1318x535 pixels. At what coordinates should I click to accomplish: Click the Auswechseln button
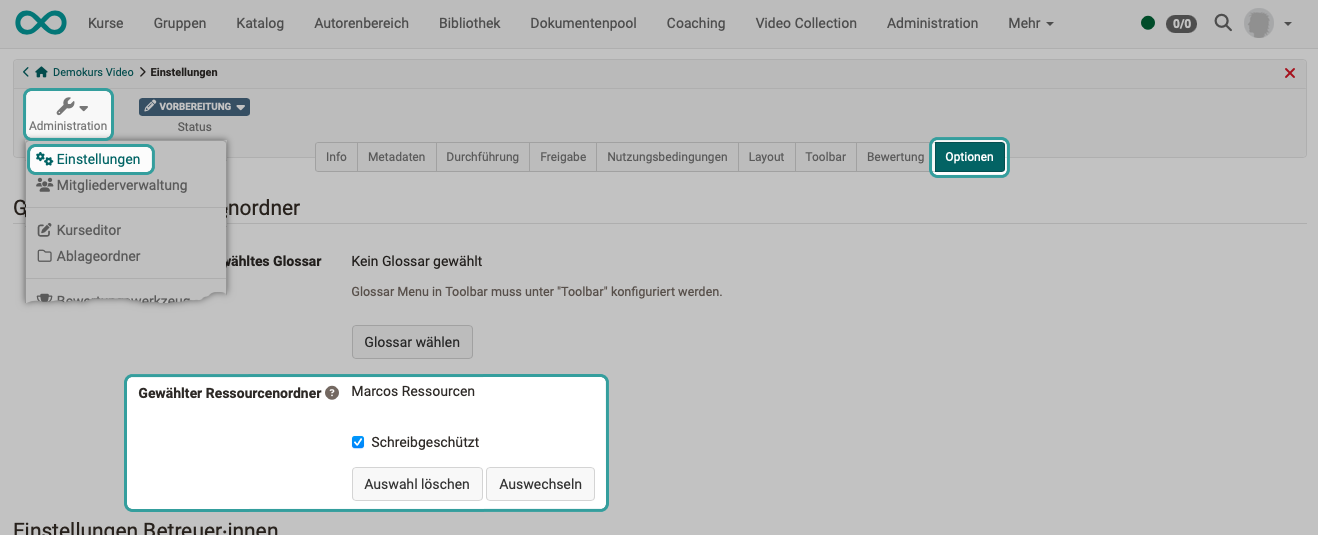(540, 484)
